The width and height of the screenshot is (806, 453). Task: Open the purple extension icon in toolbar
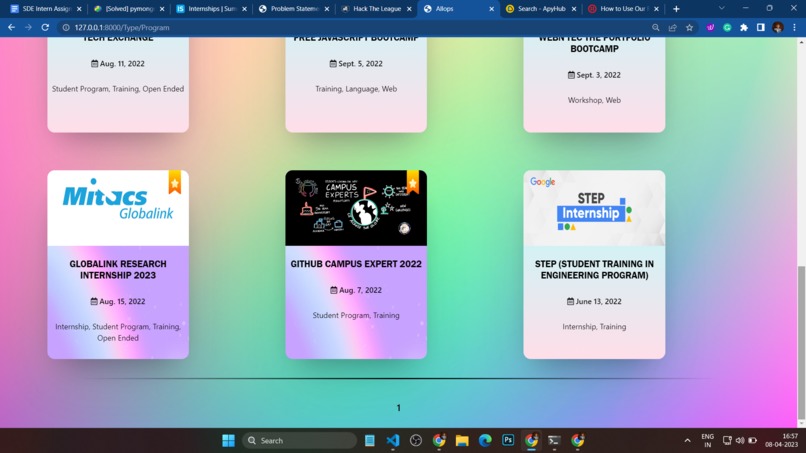710,28
